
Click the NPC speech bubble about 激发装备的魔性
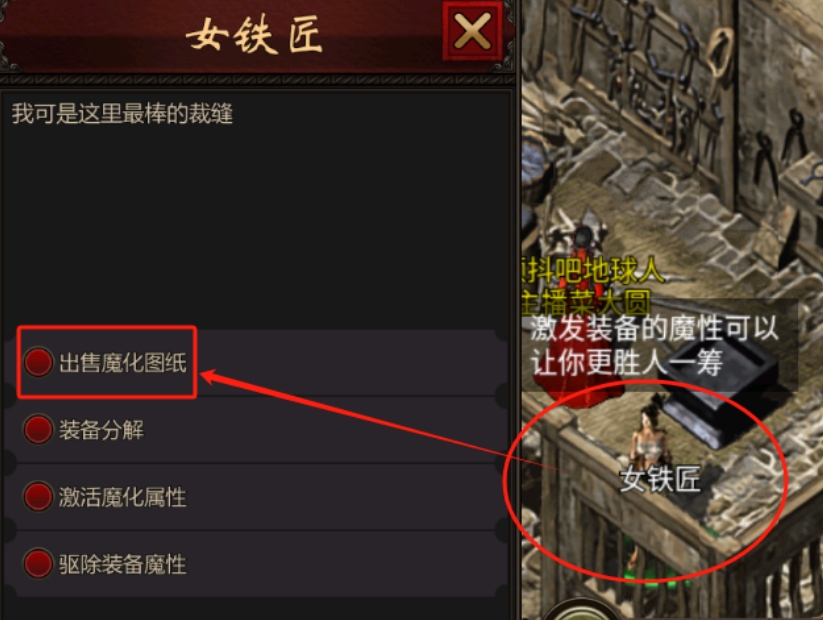point(659,345)
